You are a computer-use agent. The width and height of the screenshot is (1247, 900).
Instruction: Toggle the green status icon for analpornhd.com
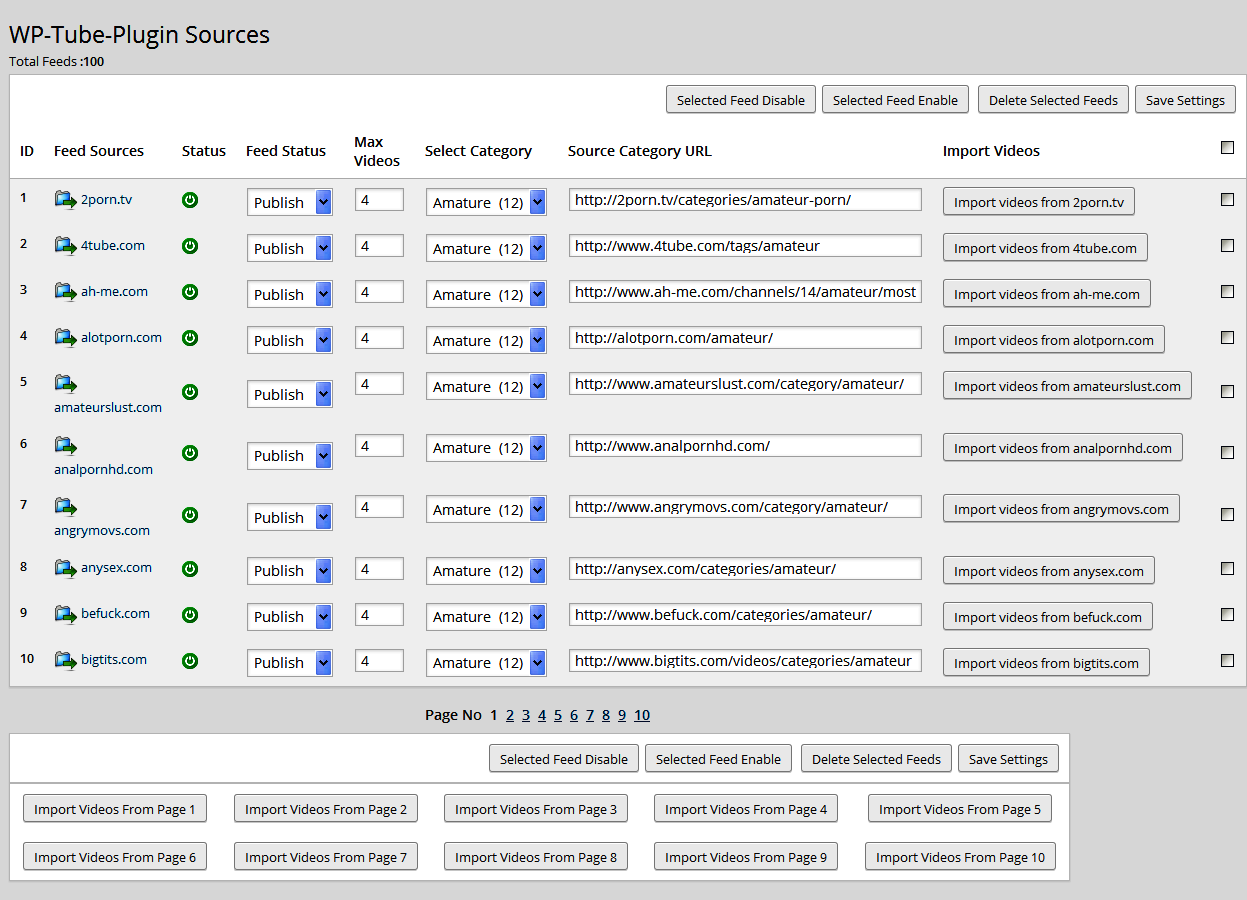190,453
